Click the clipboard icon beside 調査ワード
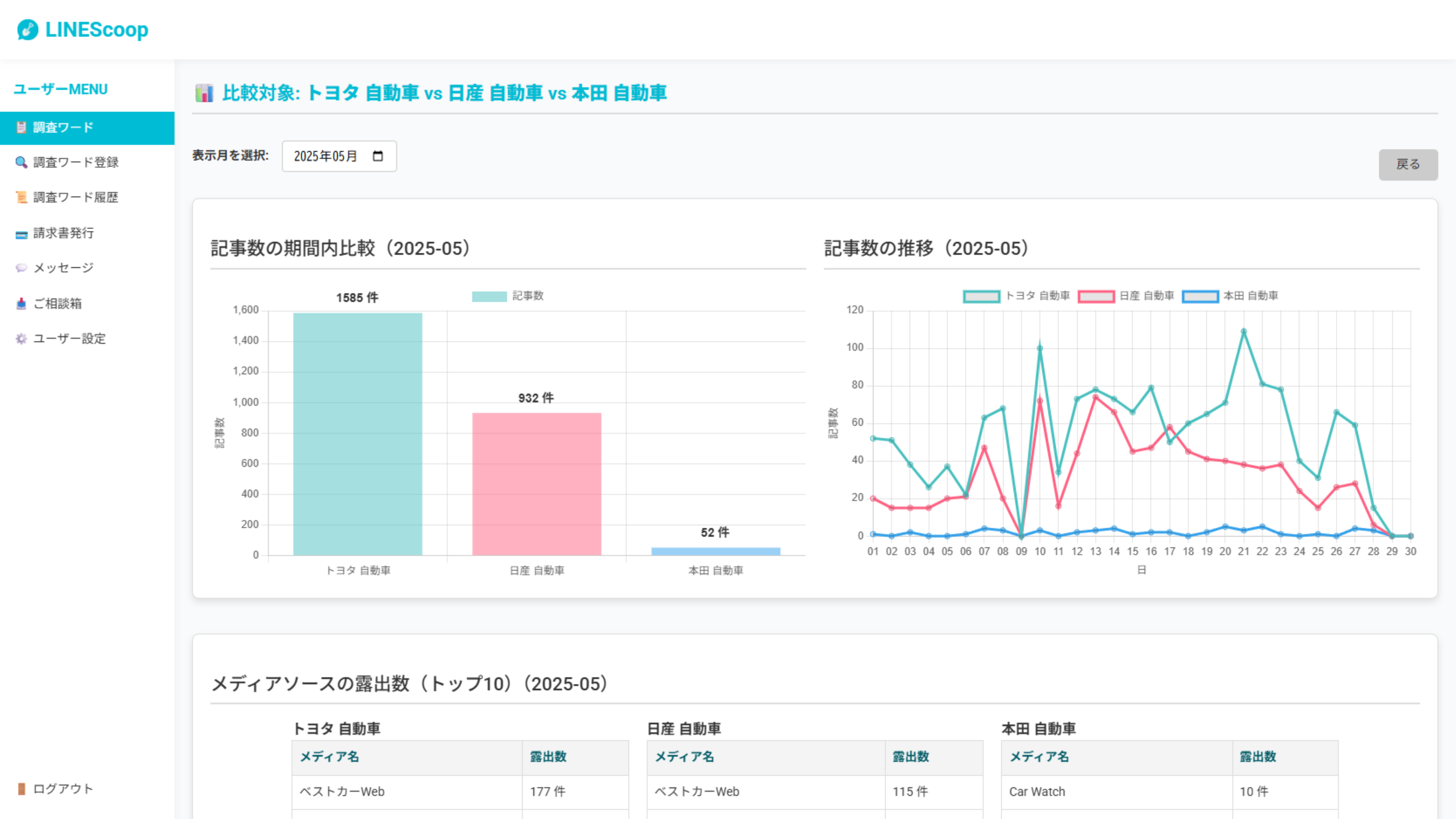Viewport: 1456px width, 819px height. [x=21, y=127]
